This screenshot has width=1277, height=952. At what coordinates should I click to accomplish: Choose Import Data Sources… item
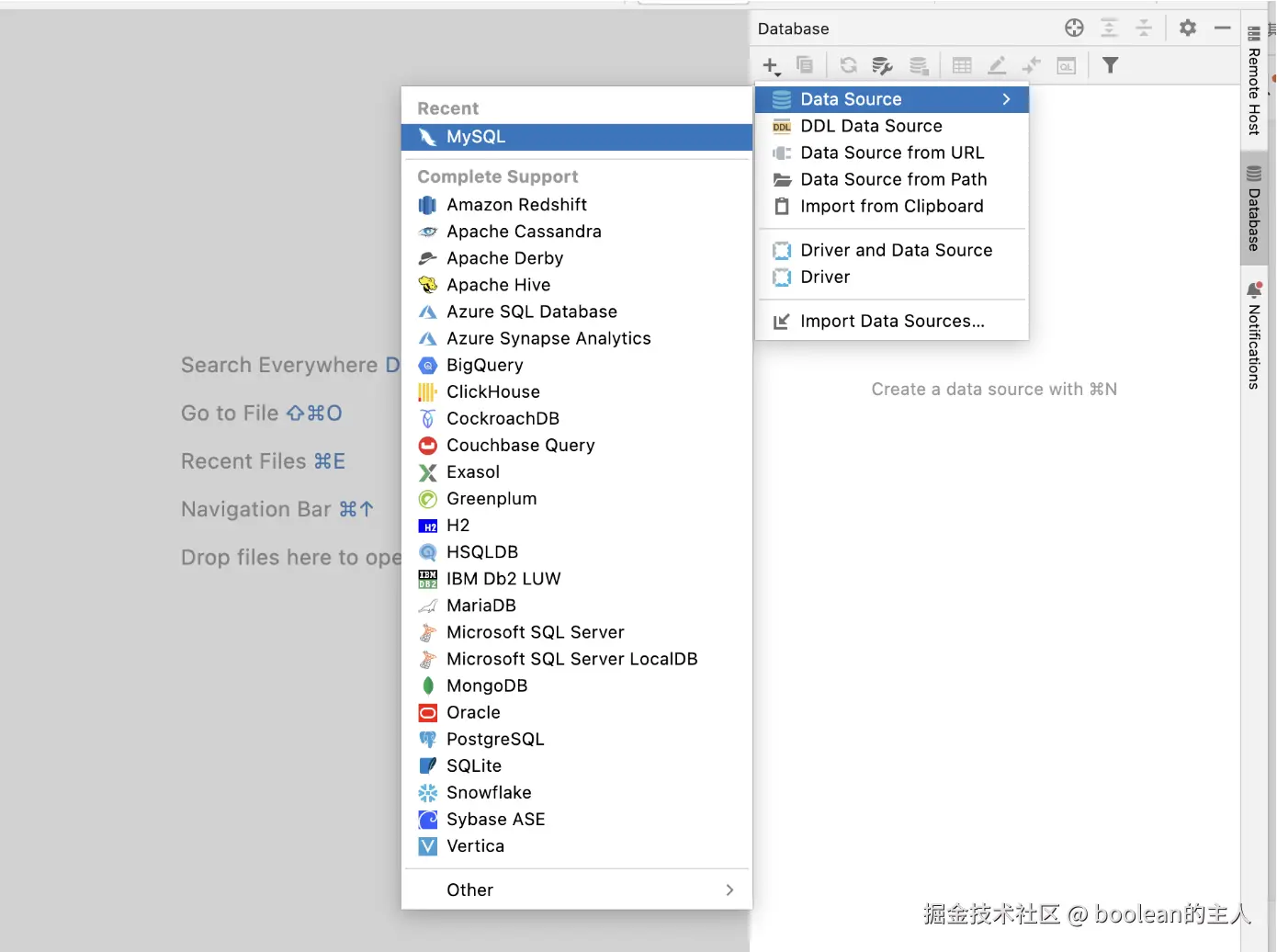pos(891,321)
